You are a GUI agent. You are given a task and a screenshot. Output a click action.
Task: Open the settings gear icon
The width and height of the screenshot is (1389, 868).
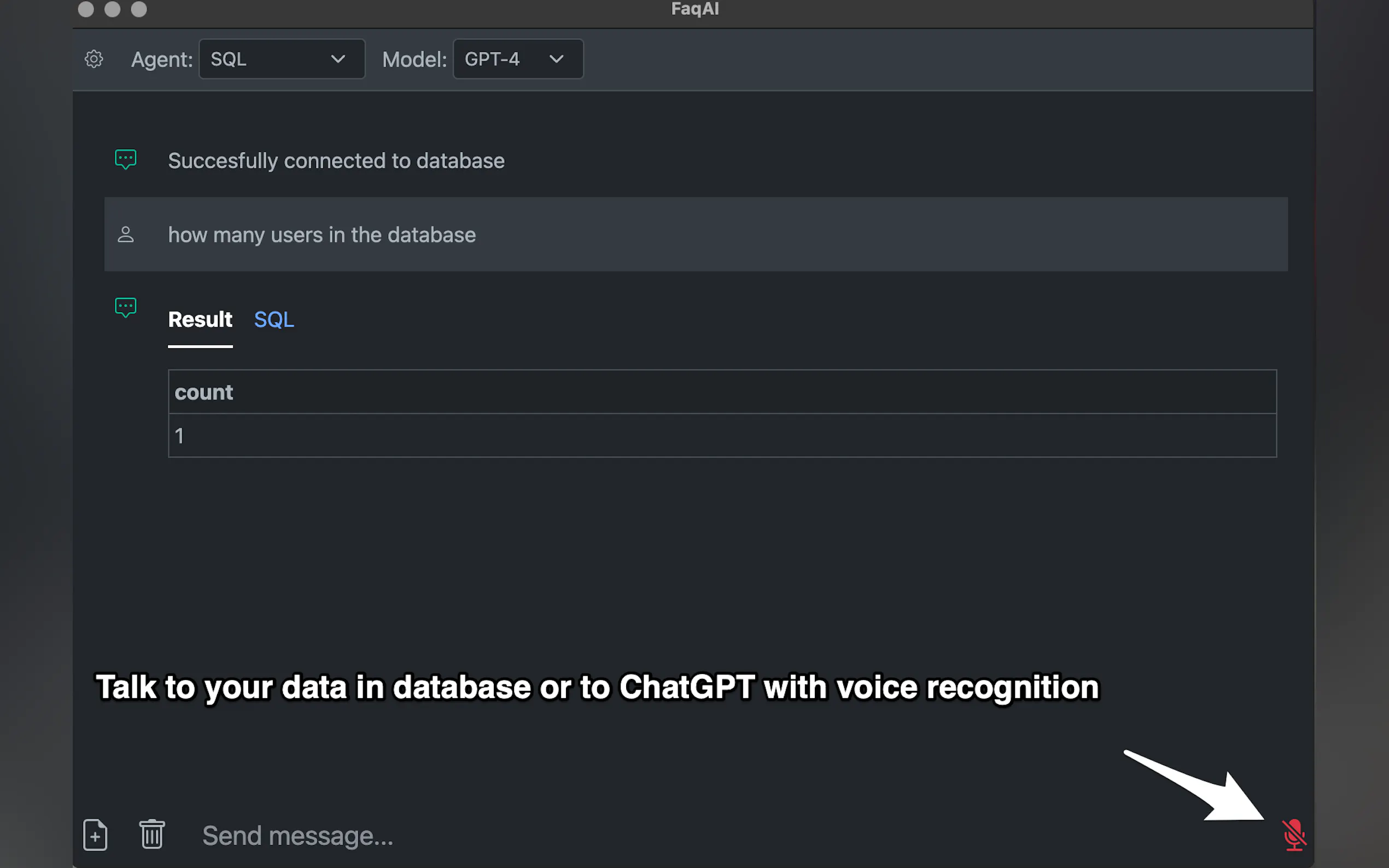pos(94,59)
